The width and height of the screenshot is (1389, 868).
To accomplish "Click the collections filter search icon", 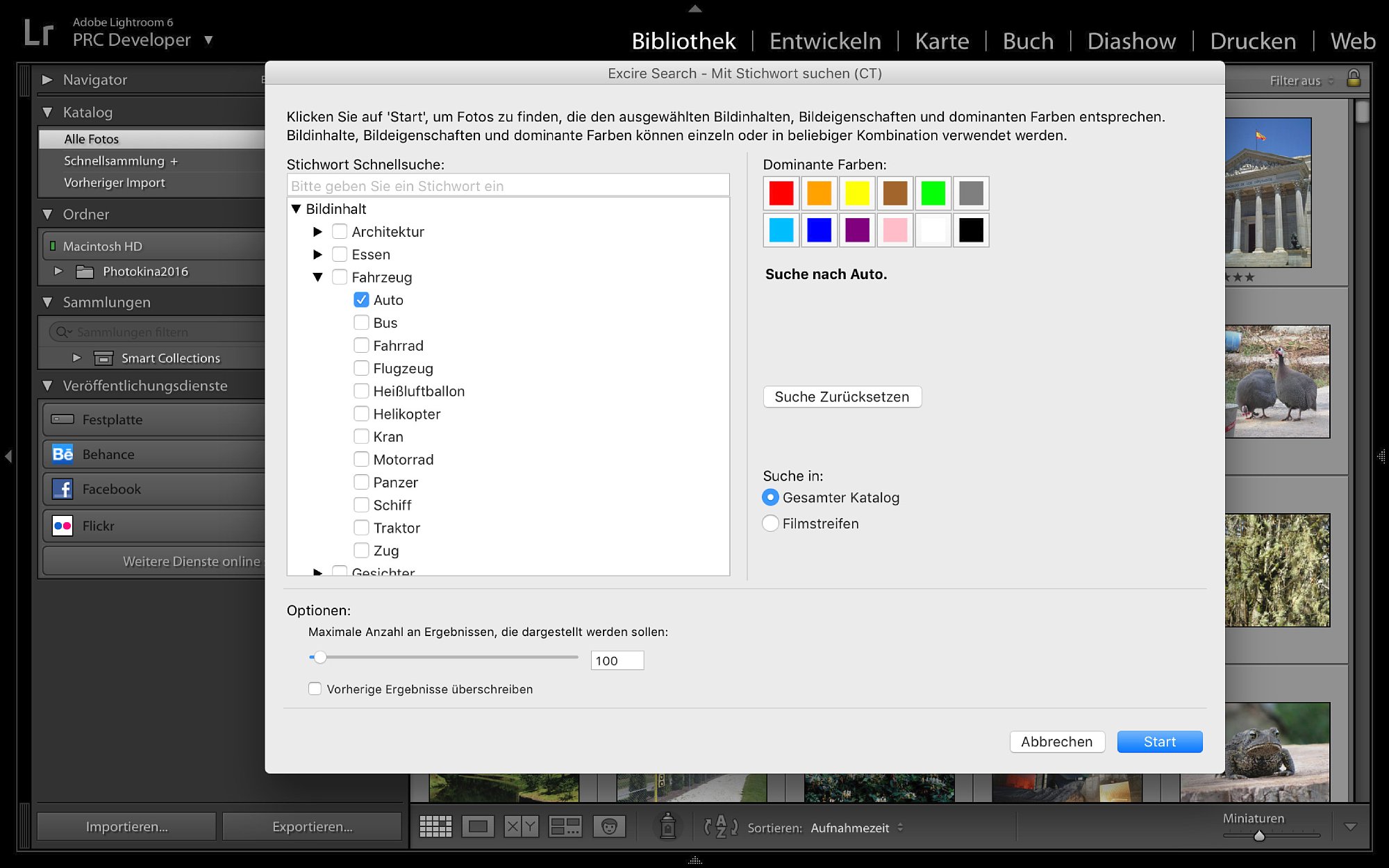I will [x=63, y=332].
